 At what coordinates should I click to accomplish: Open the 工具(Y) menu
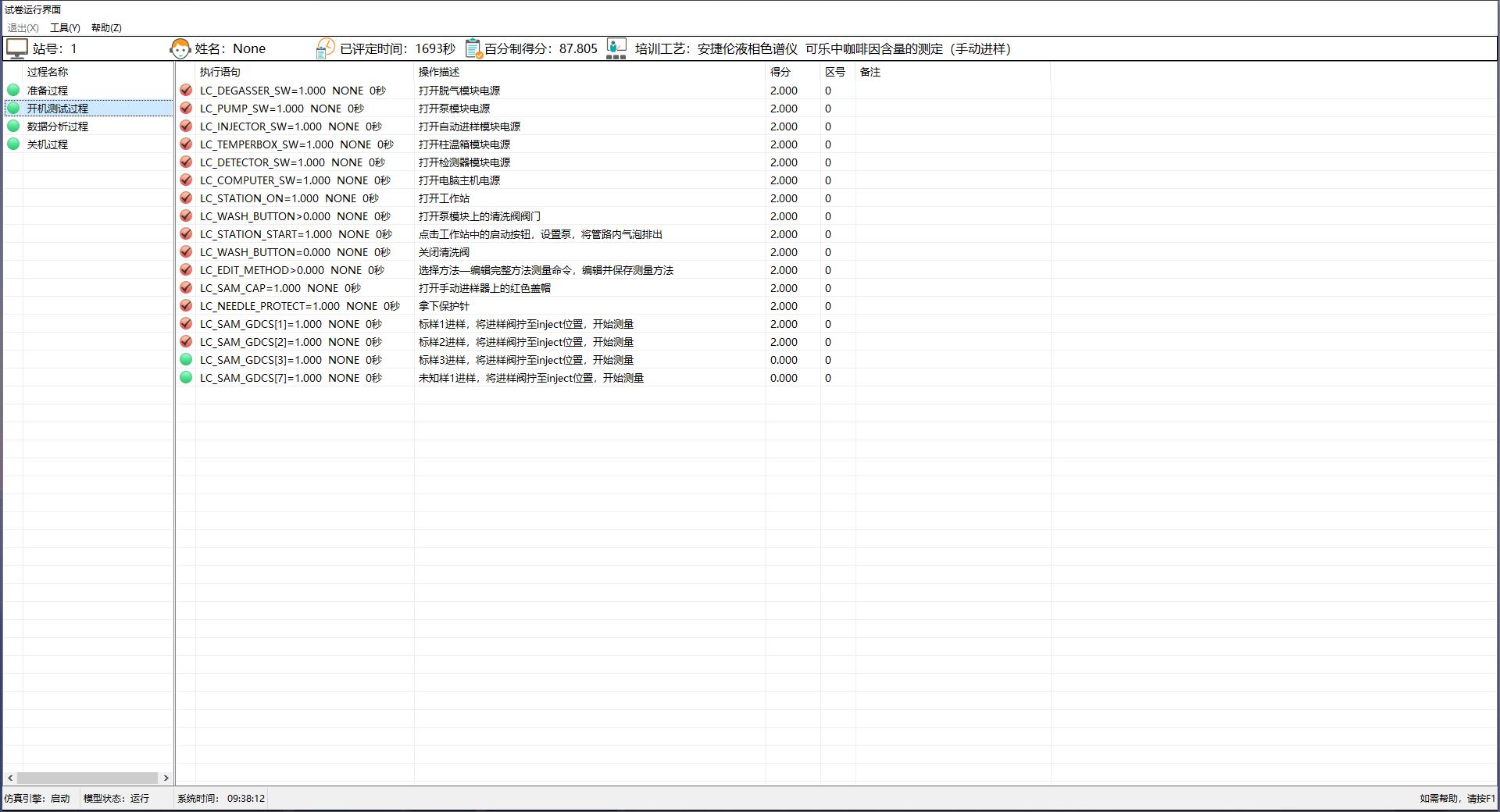[65, 27]
